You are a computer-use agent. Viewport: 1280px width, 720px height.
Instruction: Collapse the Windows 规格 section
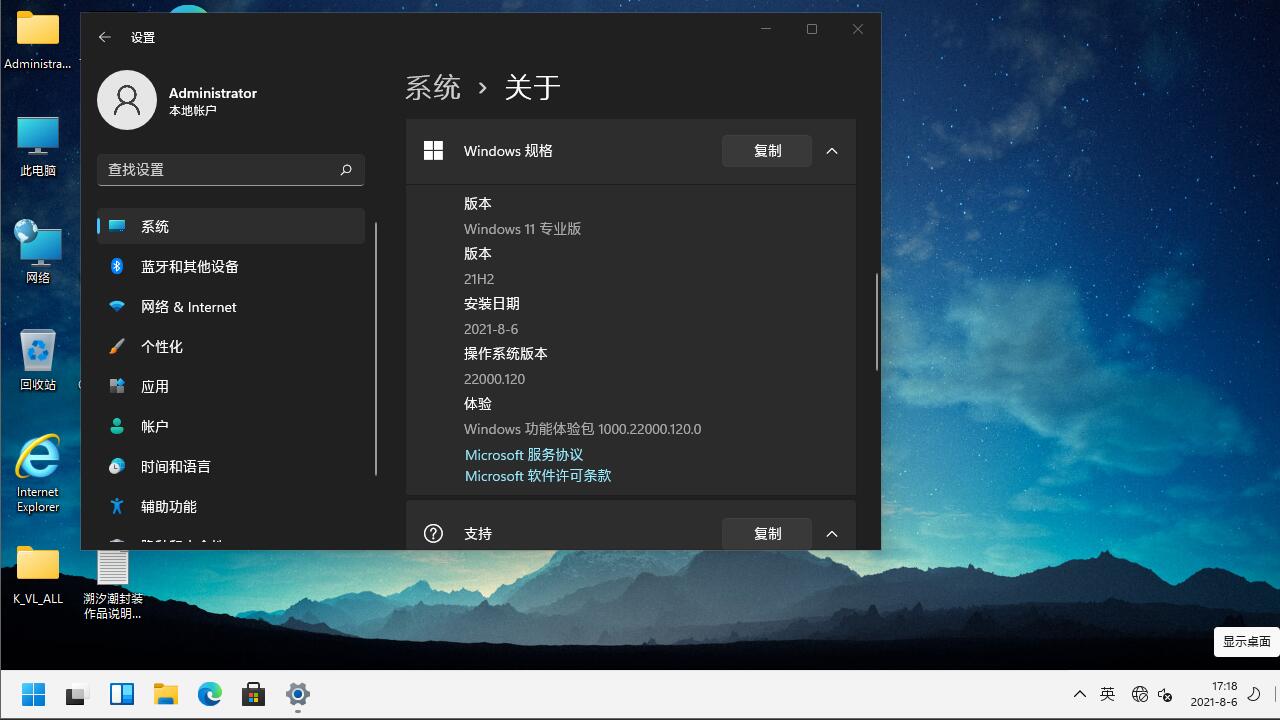coord(832,151)
